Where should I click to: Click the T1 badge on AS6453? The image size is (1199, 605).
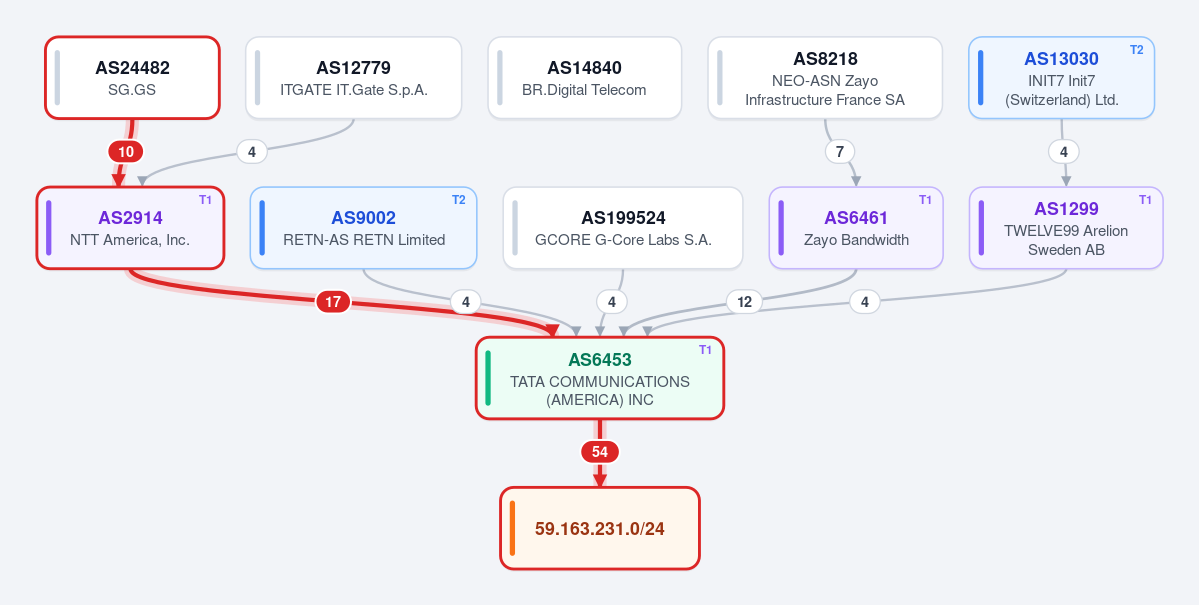click(705, 350)
